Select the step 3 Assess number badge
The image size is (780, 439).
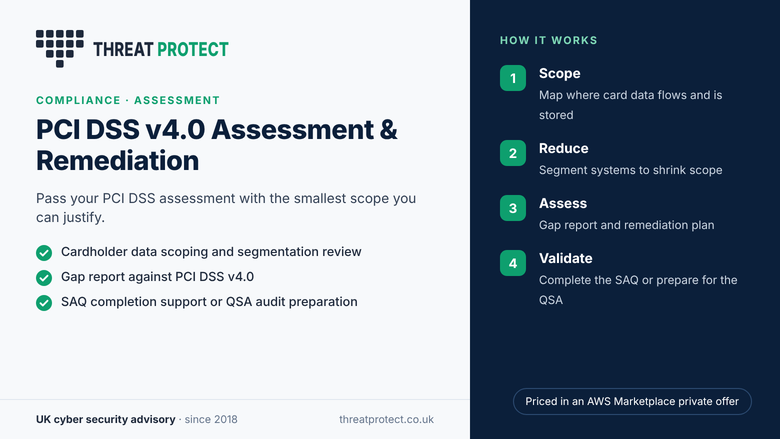tap(513, 208)
